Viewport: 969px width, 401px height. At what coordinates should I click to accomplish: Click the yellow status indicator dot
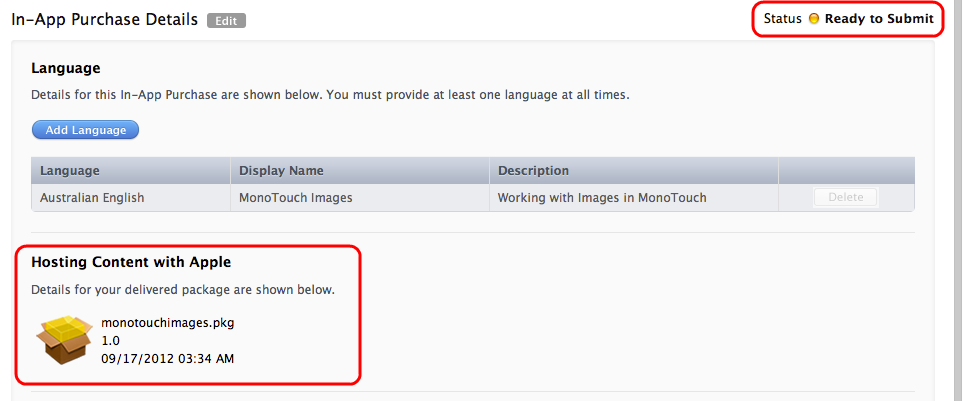tap(813, 19)
